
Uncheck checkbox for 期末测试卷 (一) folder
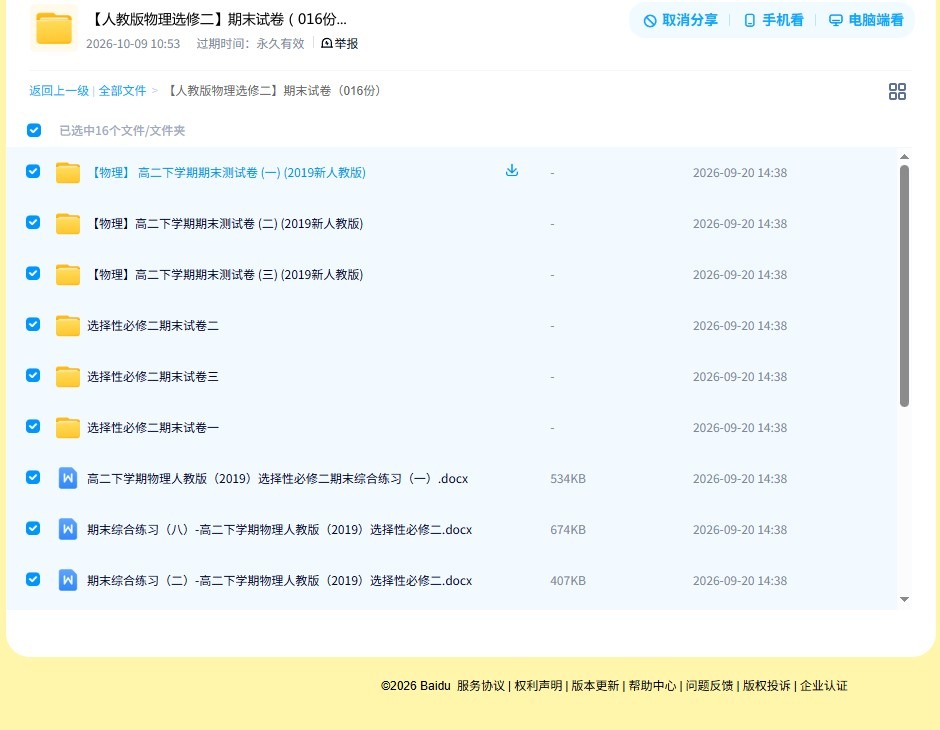(x=33, y=171)
